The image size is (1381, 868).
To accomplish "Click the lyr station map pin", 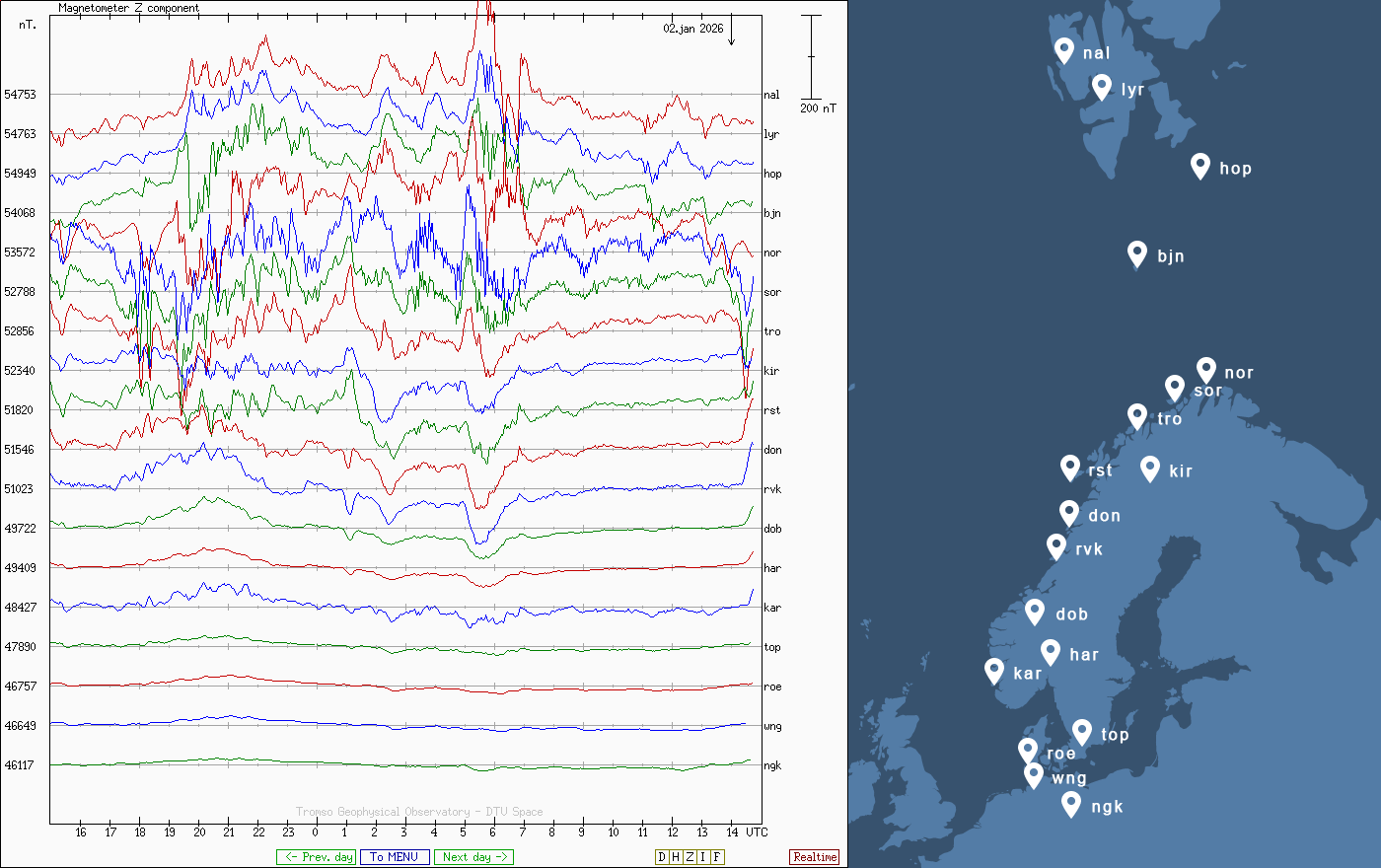I will [1102, 87].
